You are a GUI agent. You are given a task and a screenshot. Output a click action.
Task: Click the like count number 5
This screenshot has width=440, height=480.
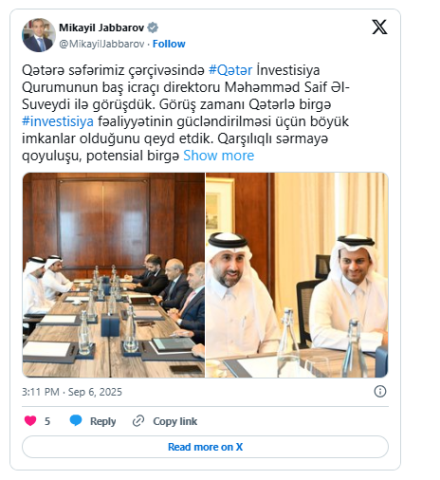47,421
